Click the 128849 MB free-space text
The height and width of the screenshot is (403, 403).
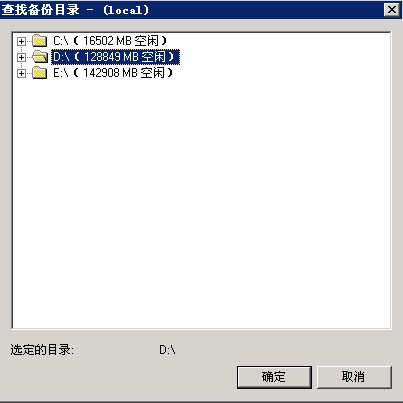coord(111,57)
